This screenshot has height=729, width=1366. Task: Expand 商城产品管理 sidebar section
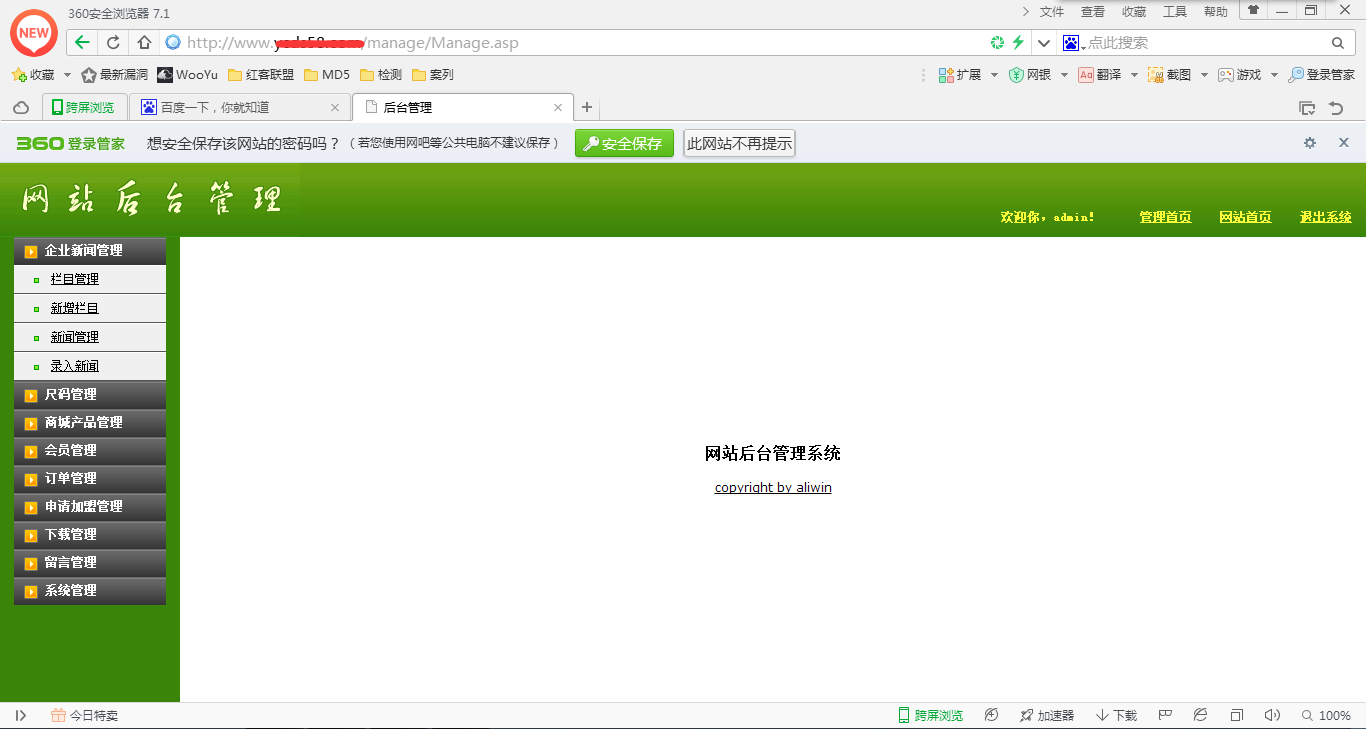click(x=90, y=423)
